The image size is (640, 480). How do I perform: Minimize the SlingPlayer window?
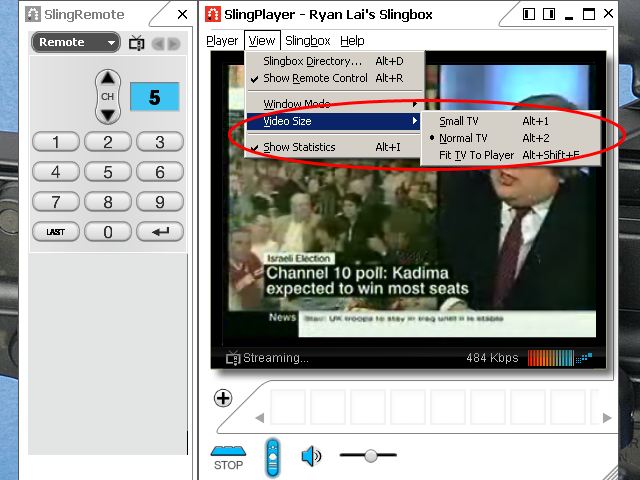pos(569,16)
